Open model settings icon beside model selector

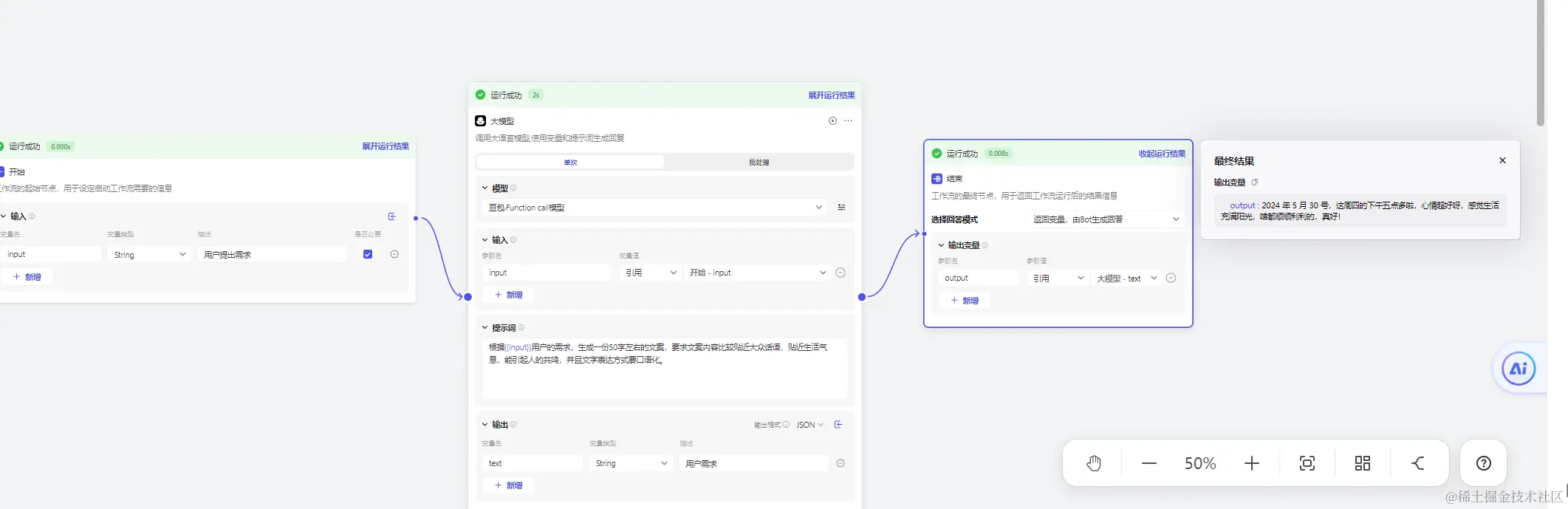[x=841, y=208]
